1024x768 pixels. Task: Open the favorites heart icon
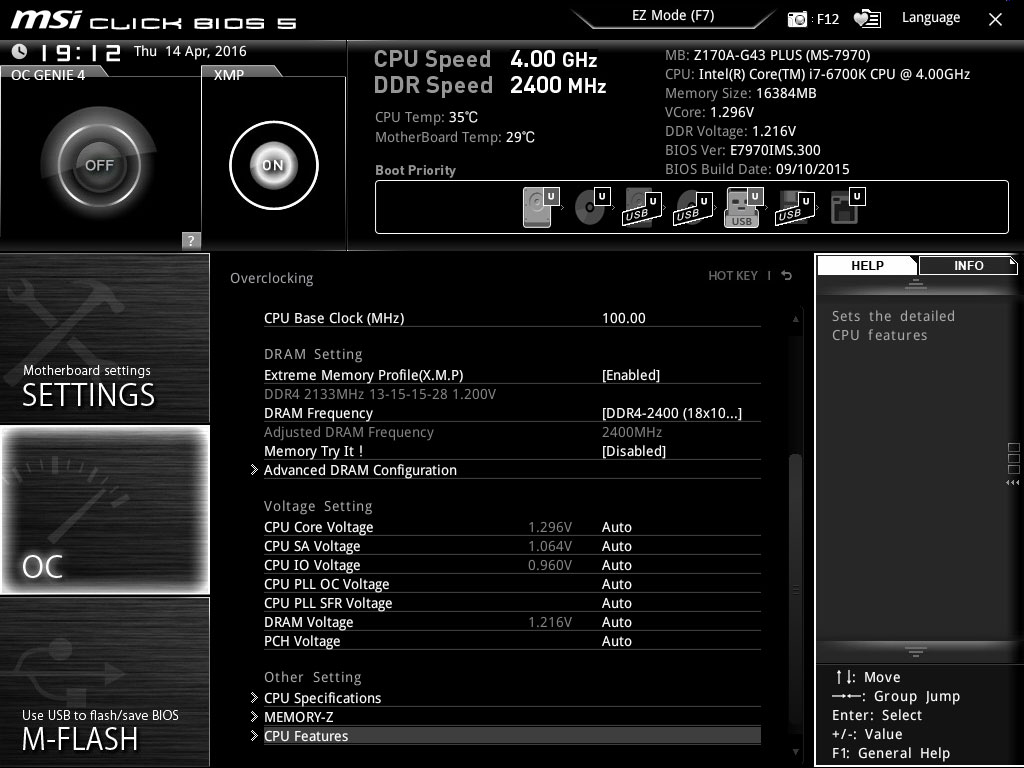pos(867,19)
